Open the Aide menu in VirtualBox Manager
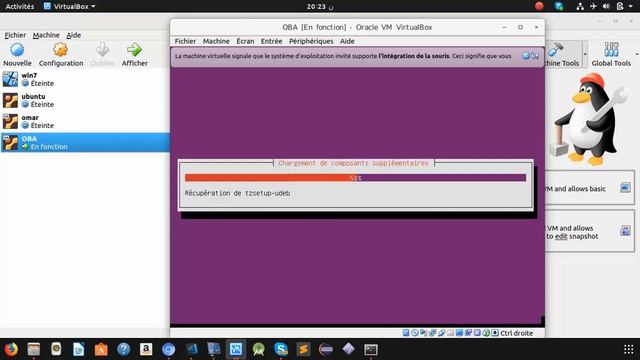The image size is (640, 360). tap(73, 35)
